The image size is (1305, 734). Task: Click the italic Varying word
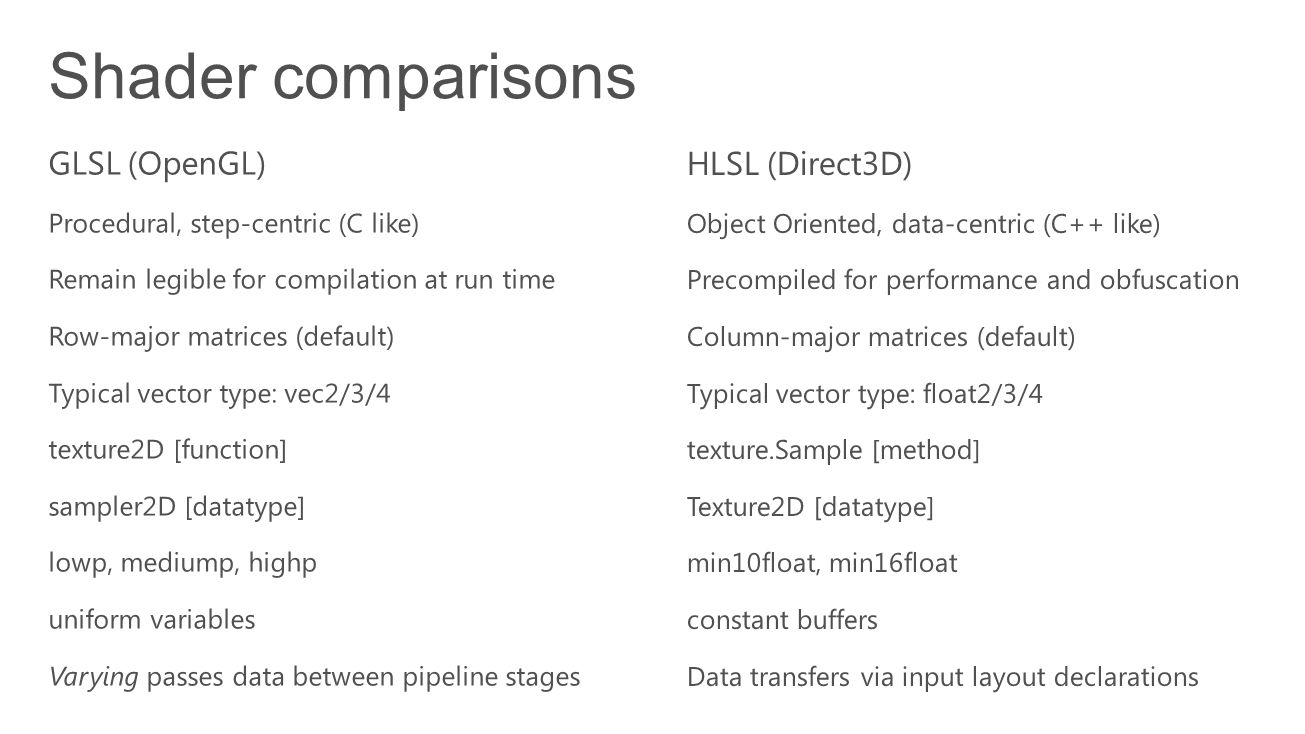tap(93, 677)
